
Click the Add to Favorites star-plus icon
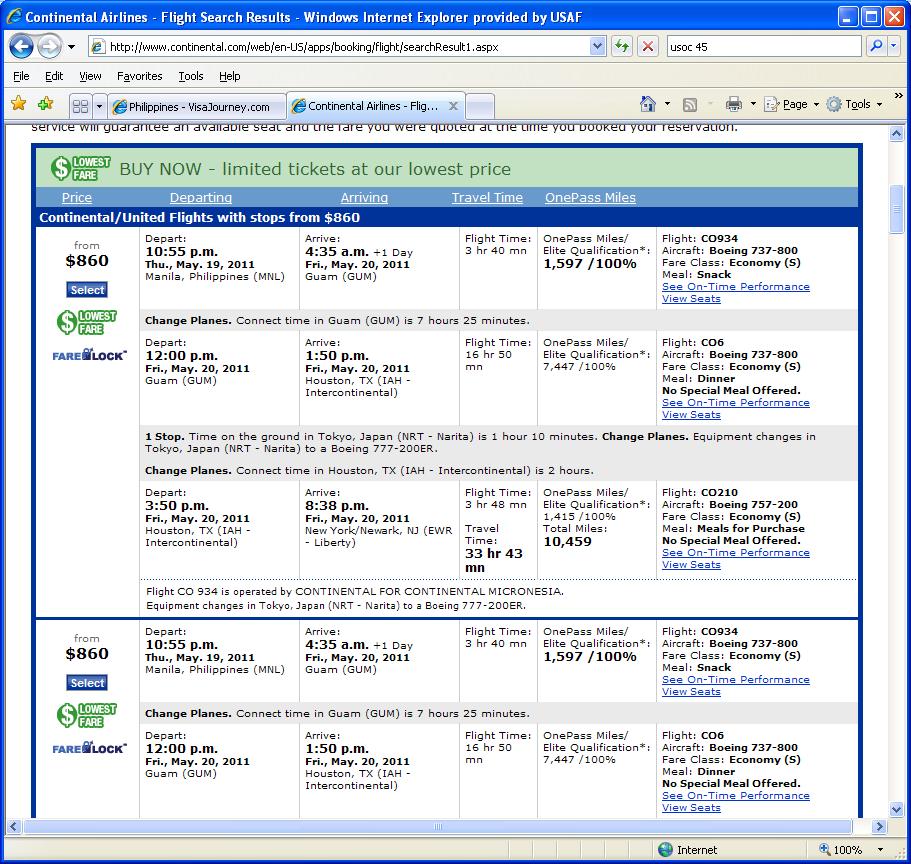click(x=45, y=104)
